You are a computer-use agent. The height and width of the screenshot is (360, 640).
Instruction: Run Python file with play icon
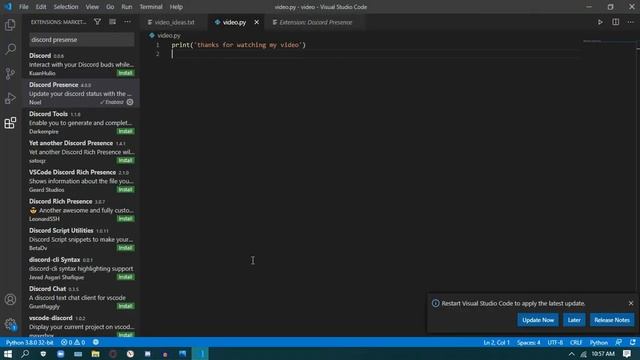tap(600, 22)
